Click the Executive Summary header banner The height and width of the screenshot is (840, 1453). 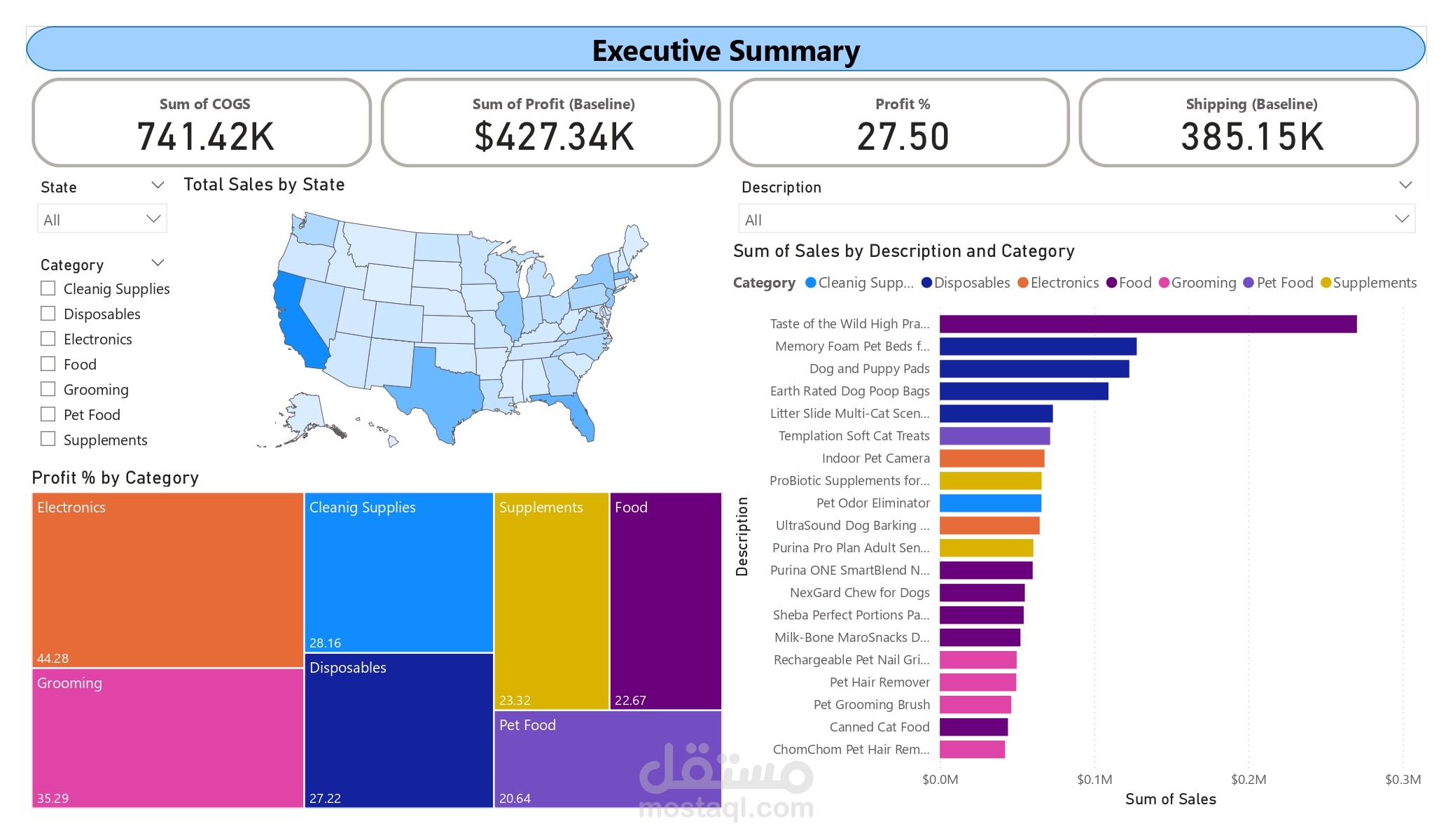pyautogui.click(x=726, y=49)
